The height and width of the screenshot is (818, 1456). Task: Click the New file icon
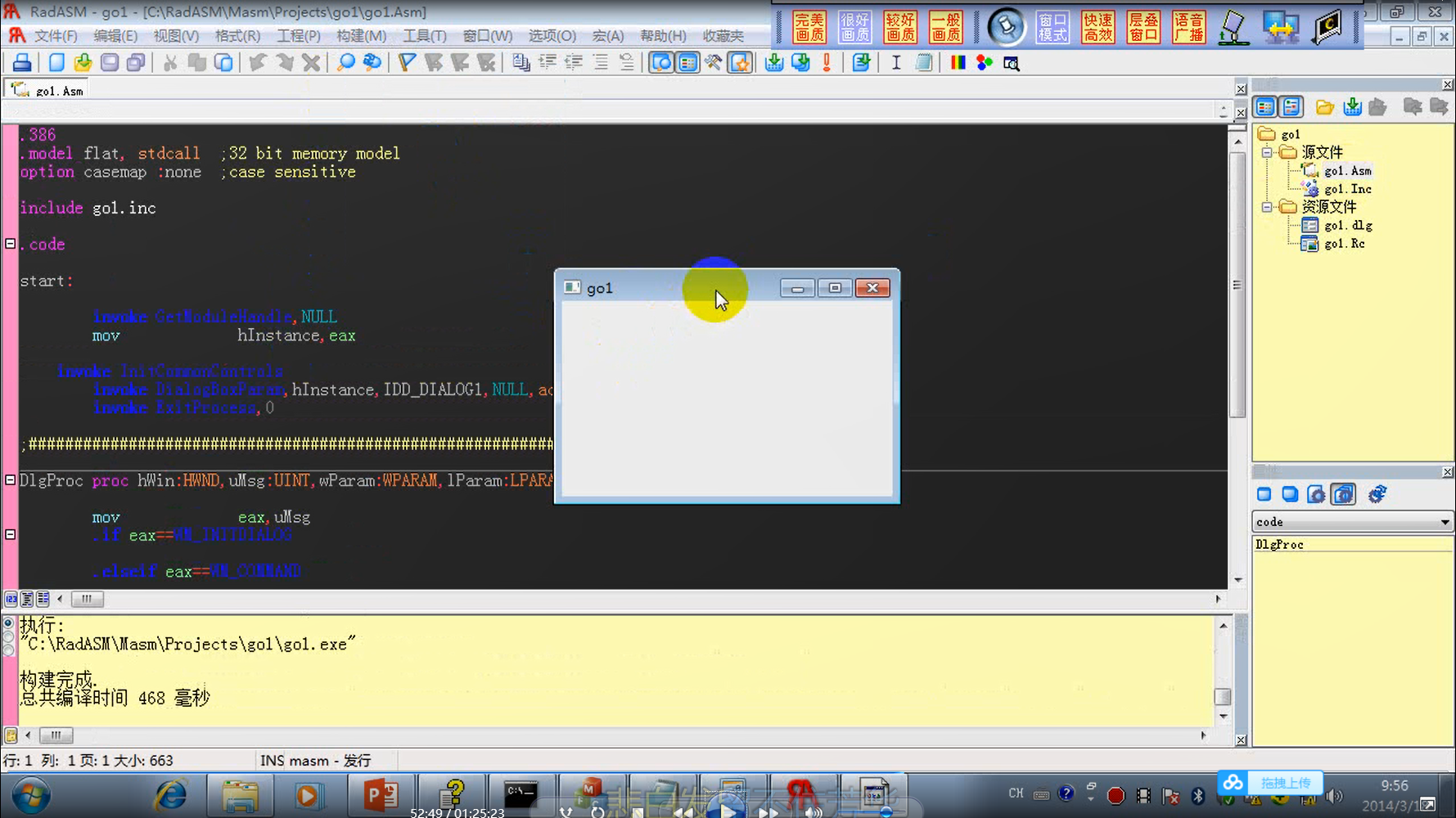[x=56, y=63]
